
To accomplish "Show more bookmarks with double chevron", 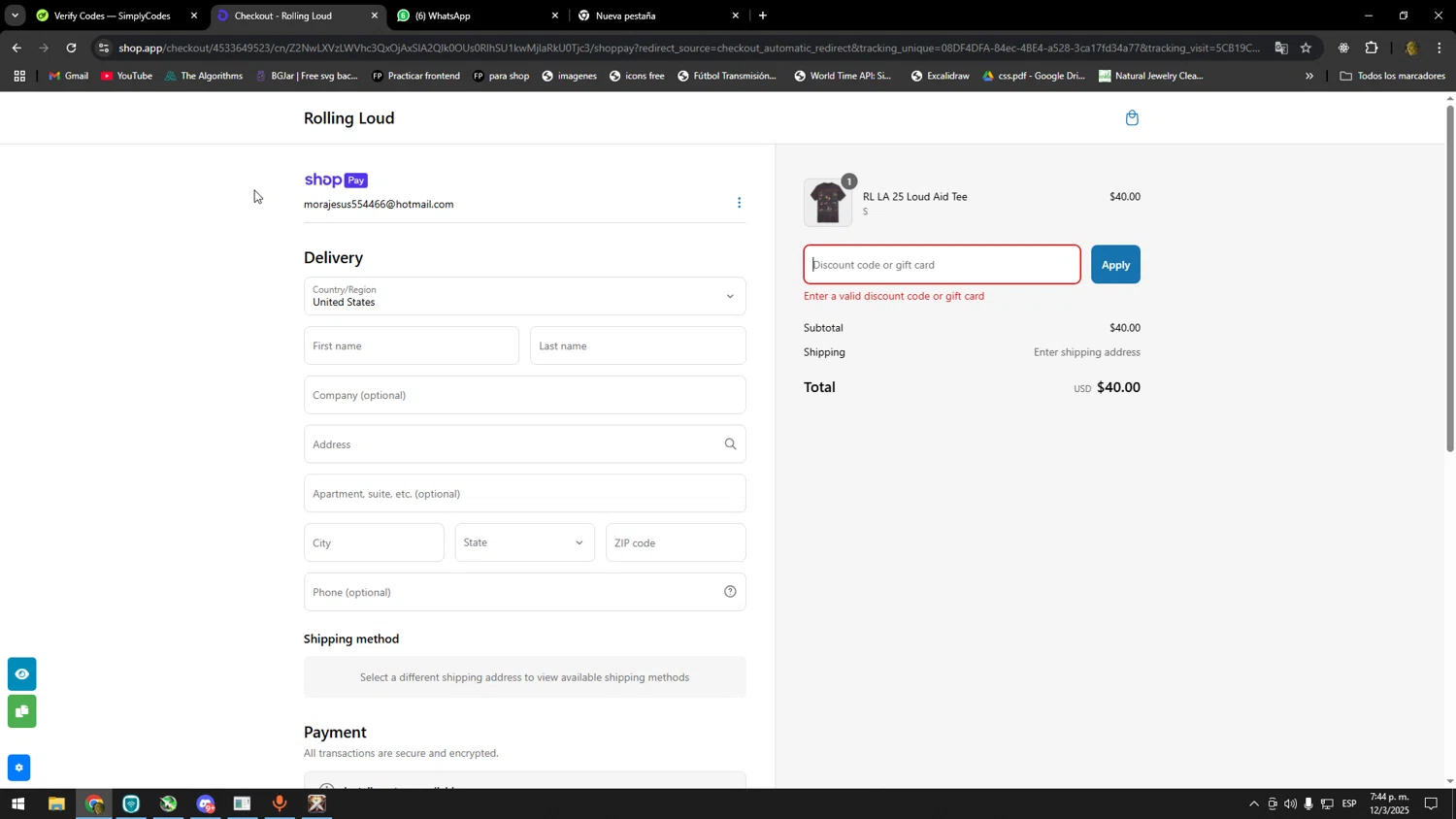I will coord(1309,76).
